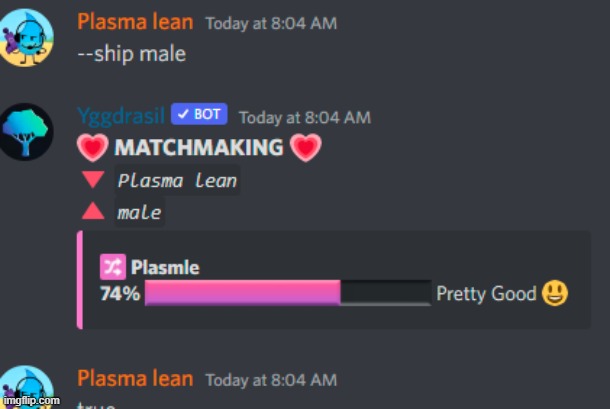Click the red downward triangle emoji
610x409 pixels.
93,180
